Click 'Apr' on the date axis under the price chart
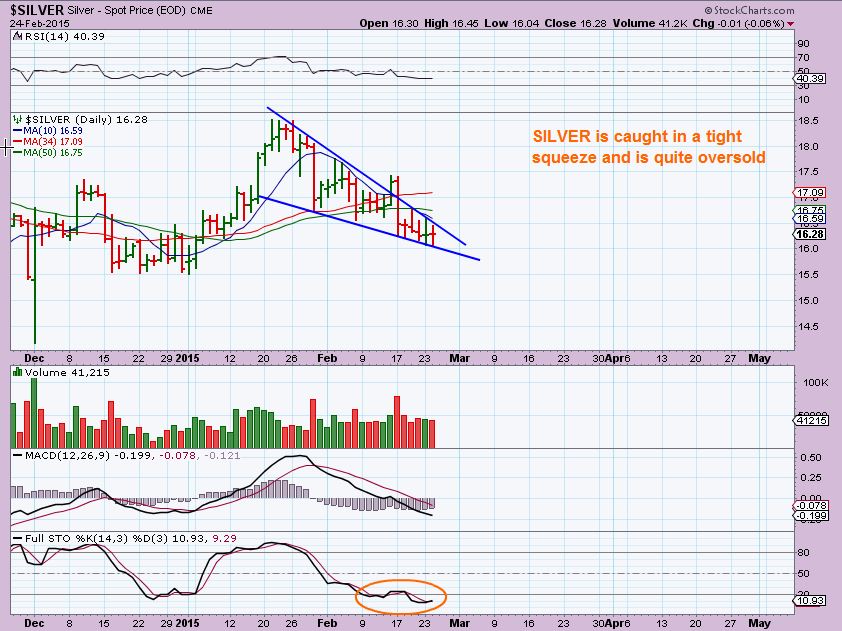Screen dimensions: 842x631 pos(614,358)
